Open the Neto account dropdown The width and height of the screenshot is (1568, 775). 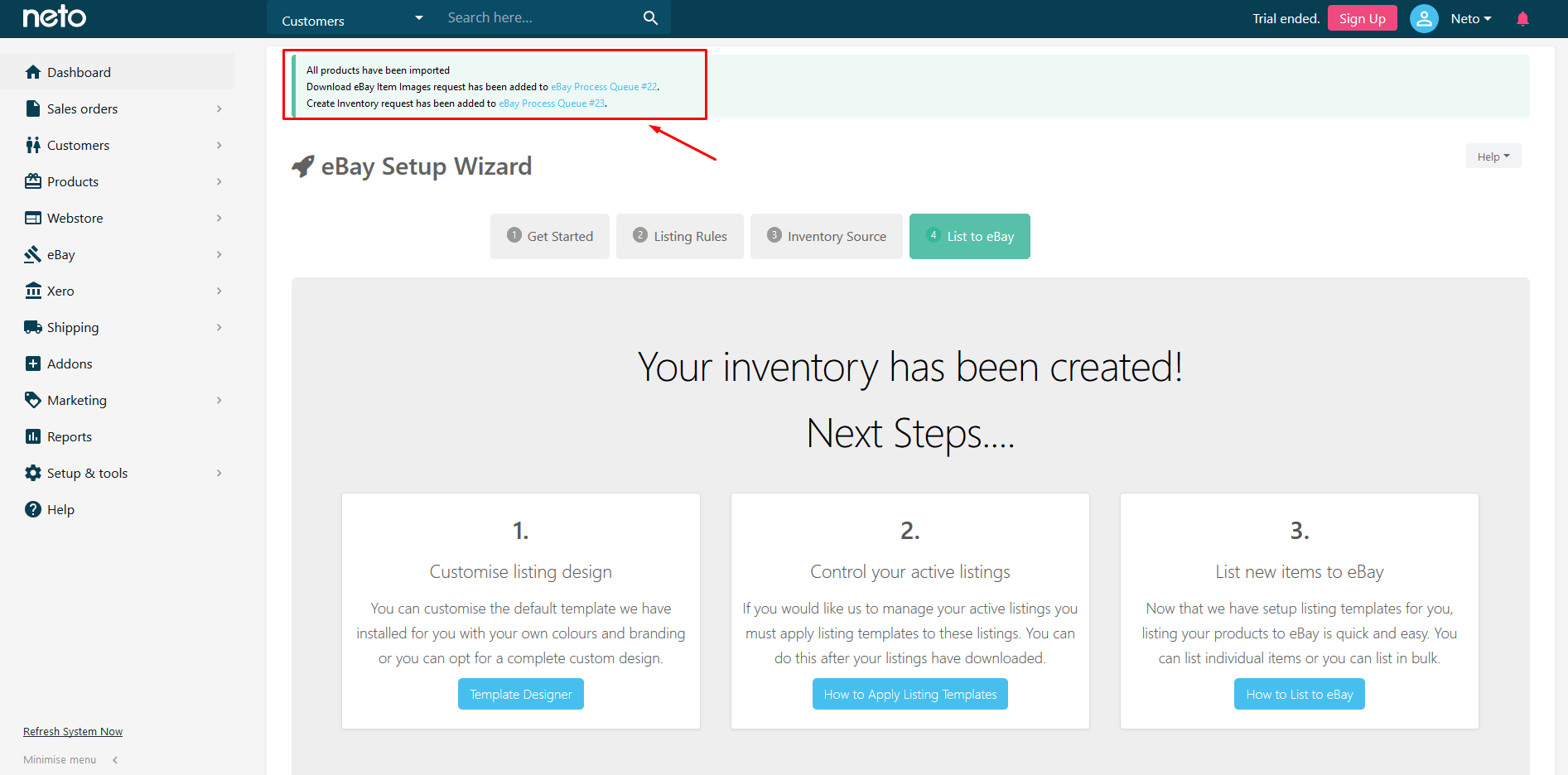pyautogui.click(x=1471, y=18)
